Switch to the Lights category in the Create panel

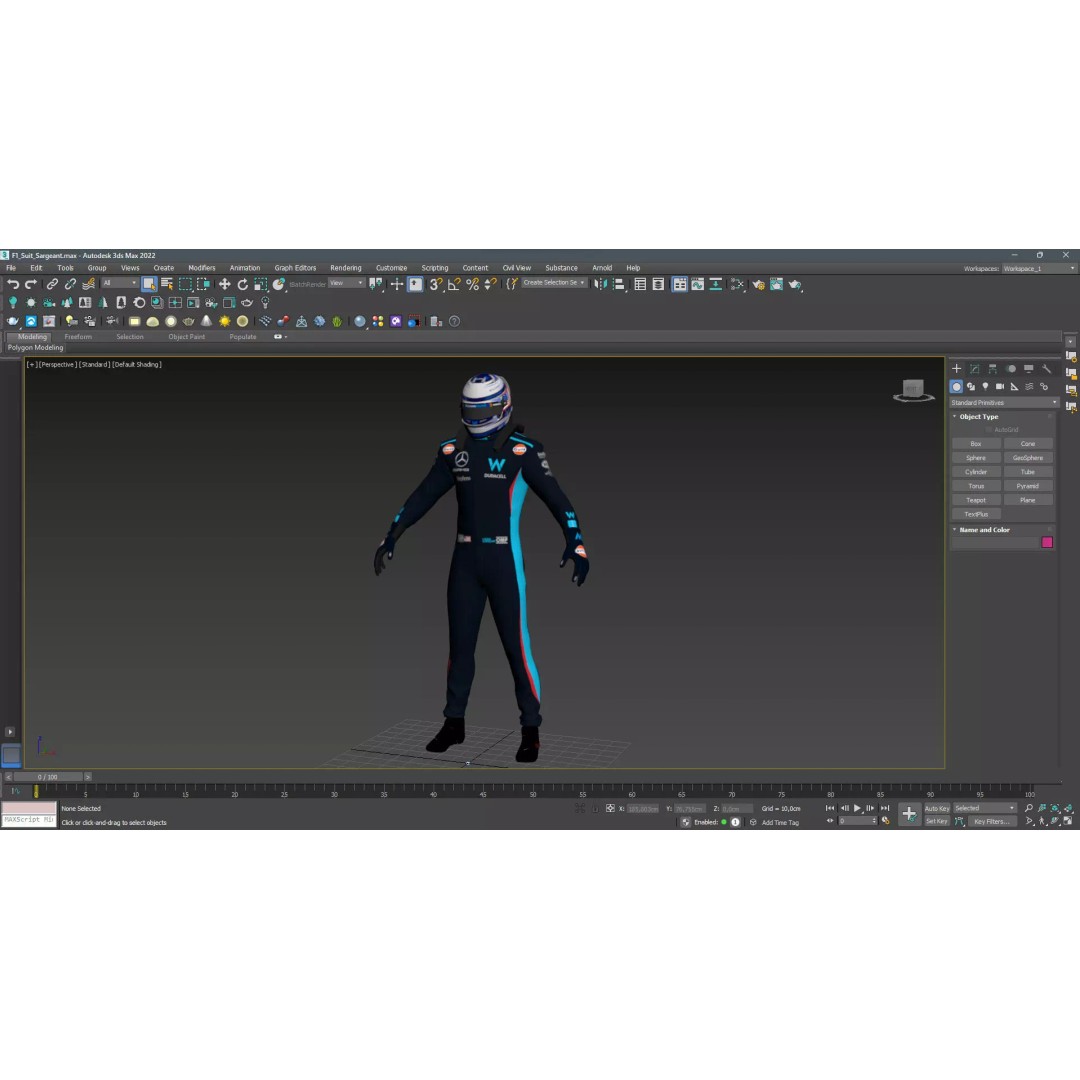[986, 386]
